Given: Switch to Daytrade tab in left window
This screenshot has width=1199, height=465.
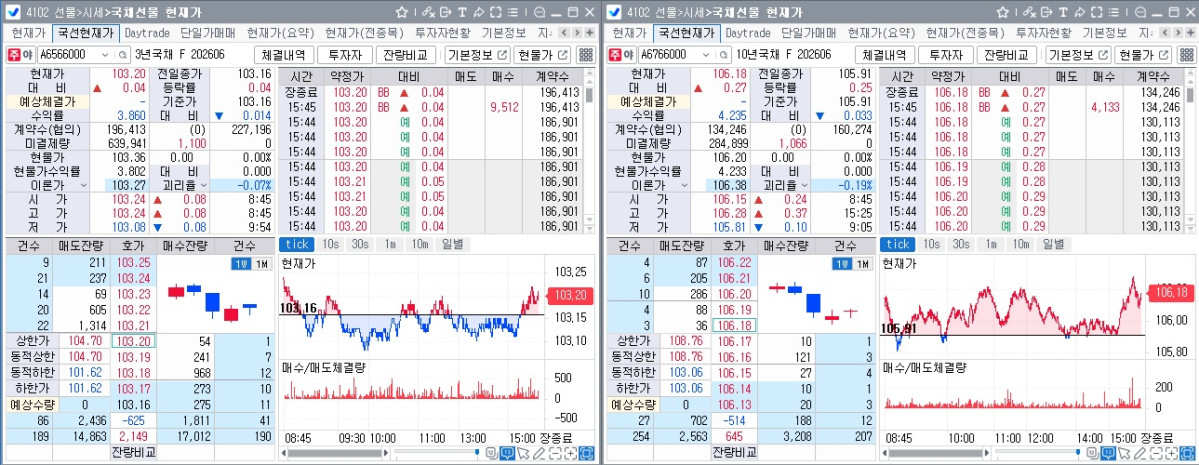Looking at the screenshot, I should [x=148, y=33].
